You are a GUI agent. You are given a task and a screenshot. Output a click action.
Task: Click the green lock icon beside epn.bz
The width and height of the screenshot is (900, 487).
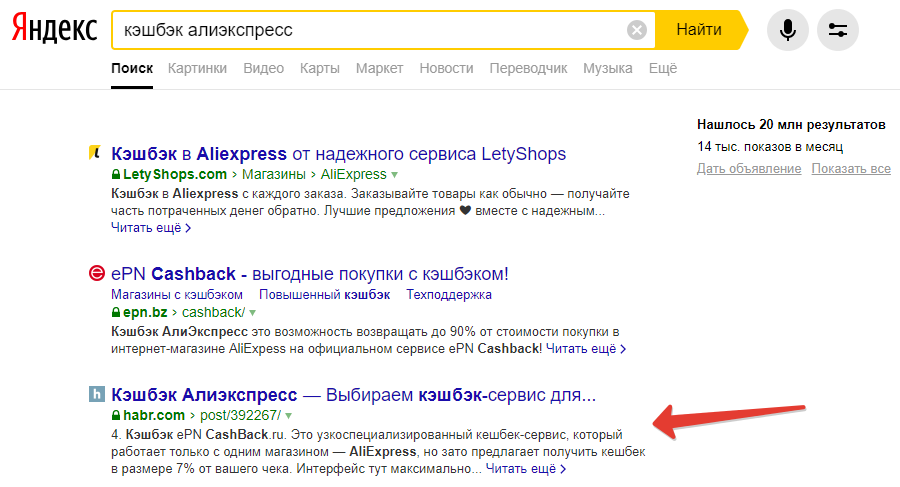pyautogui.click(x=116, y=313)
